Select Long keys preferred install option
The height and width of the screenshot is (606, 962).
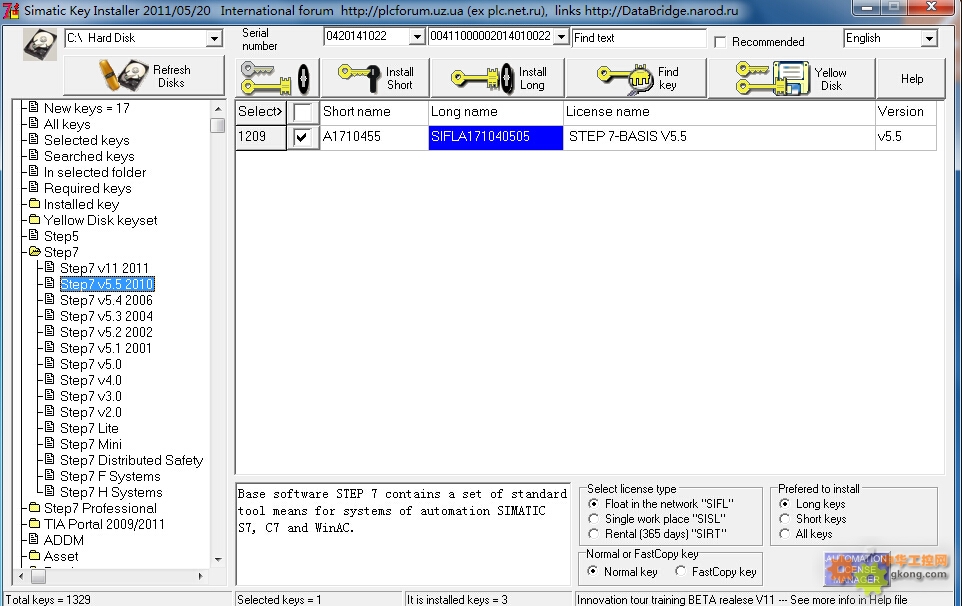tap(784, 504)
